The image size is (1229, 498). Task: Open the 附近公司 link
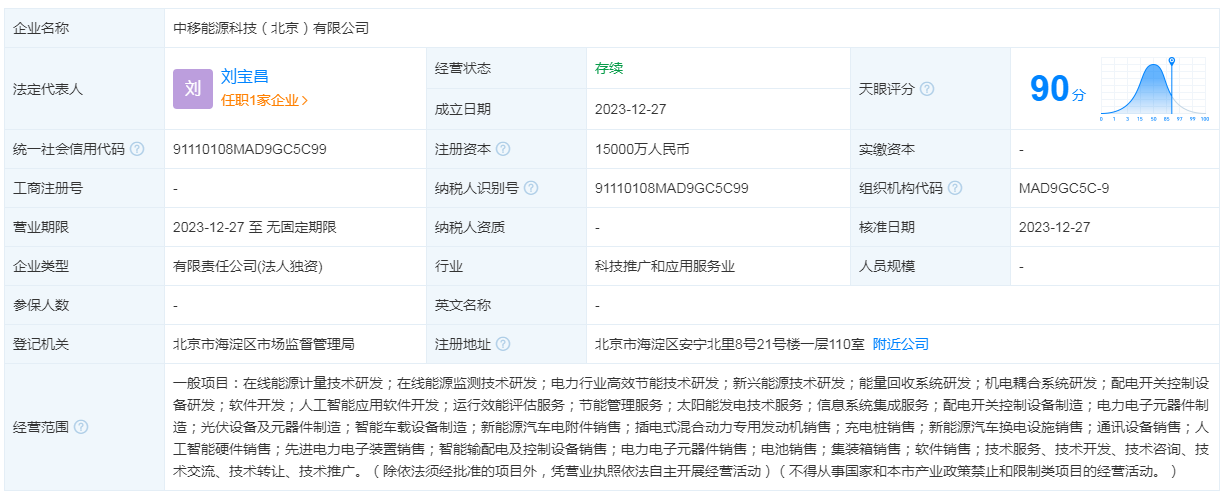pyautogui.click(x=901, y=344)
